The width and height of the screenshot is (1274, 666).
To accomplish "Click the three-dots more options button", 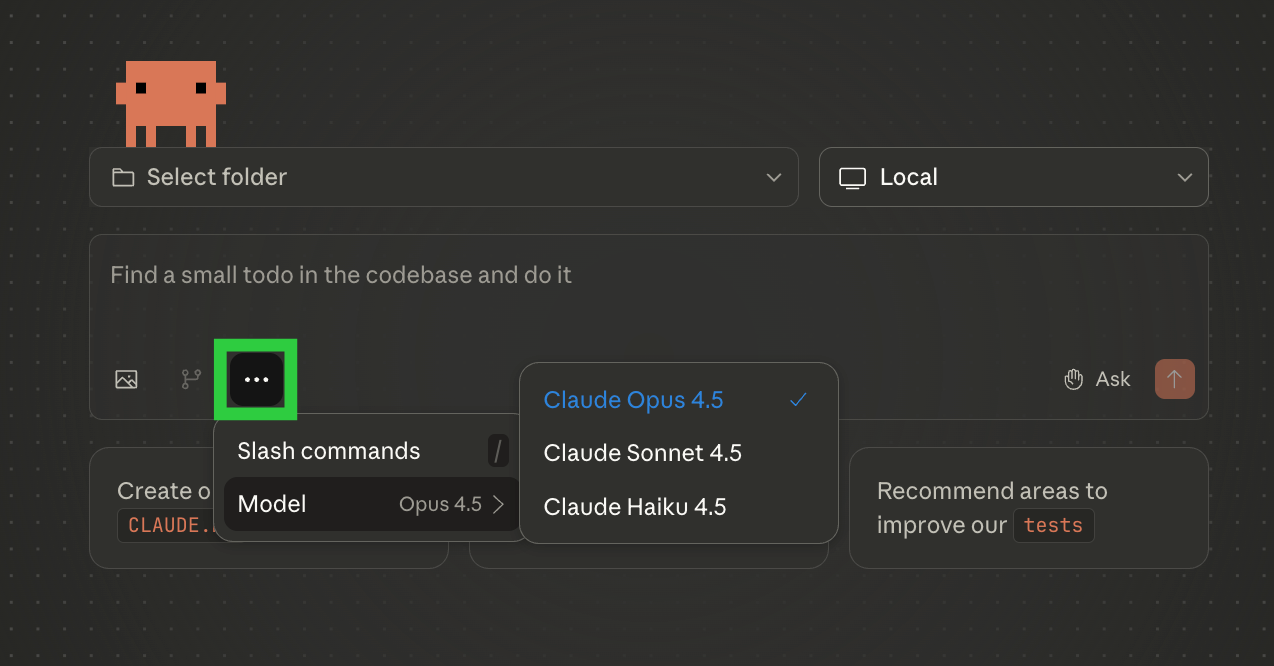I will [x=257, y=380].
